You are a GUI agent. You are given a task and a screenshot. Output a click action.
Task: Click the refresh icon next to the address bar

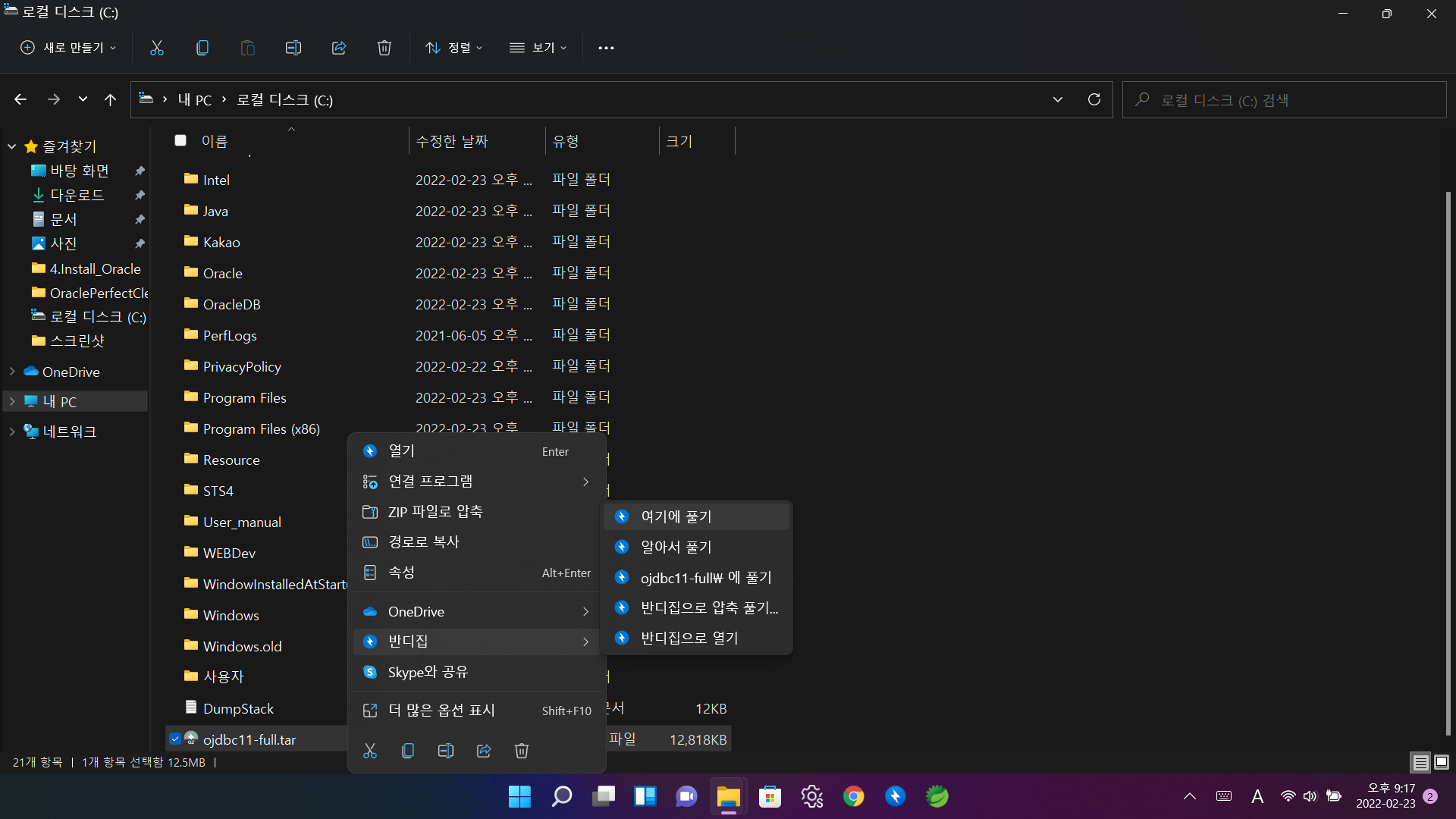click(x=1094, y=99)
